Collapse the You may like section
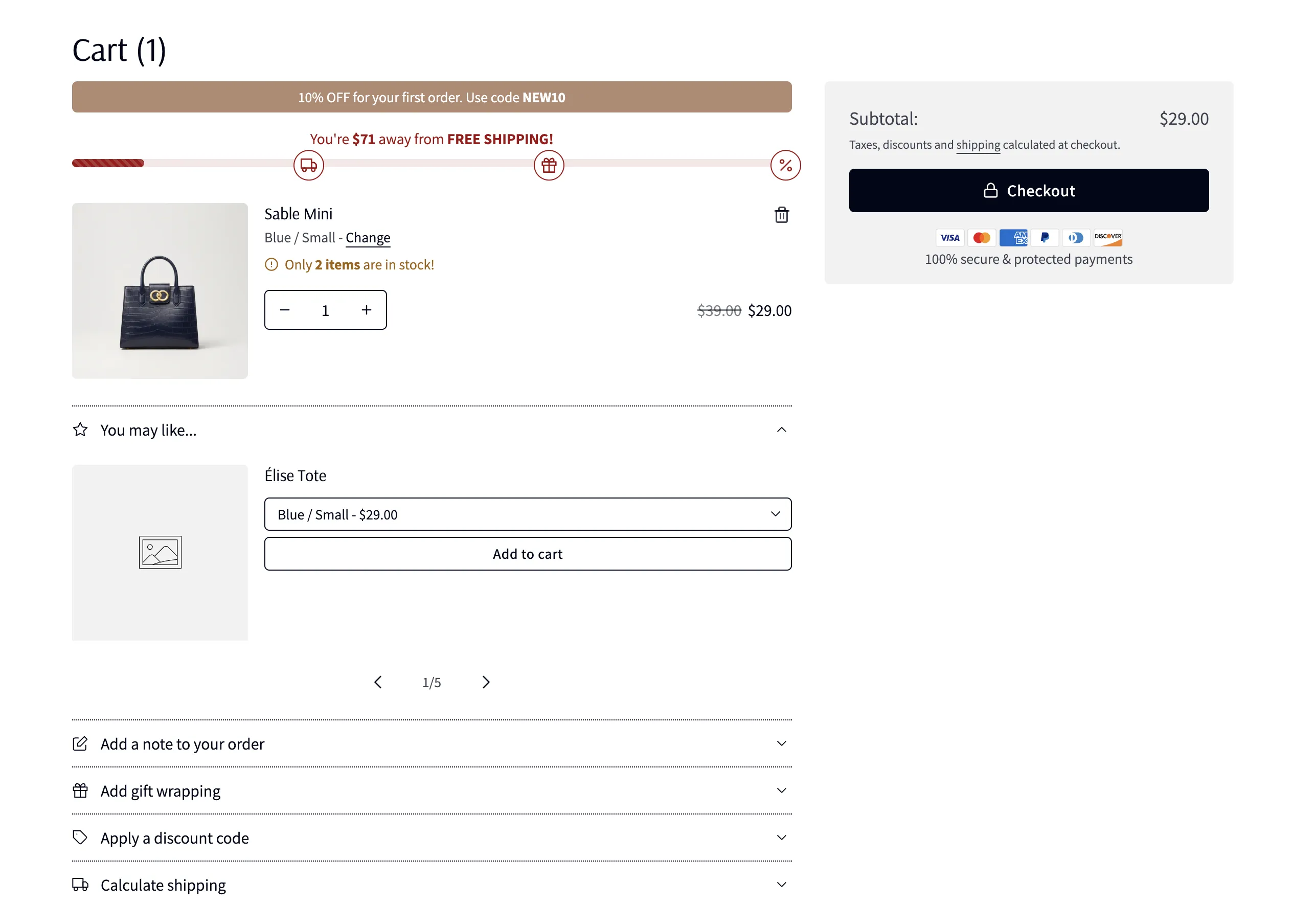 [781, 429]
